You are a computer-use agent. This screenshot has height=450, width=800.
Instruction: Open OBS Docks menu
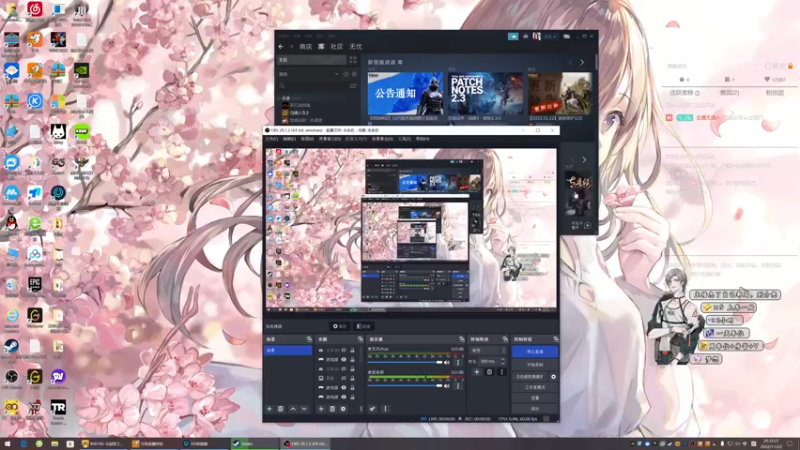(x=330, y=139)
